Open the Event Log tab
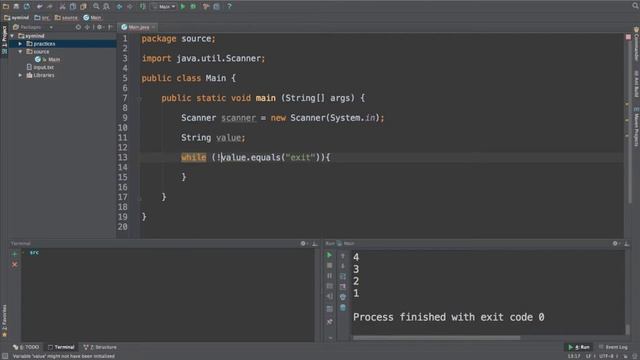The width and height of the screenshot is (640, 360). click(613, 347)
